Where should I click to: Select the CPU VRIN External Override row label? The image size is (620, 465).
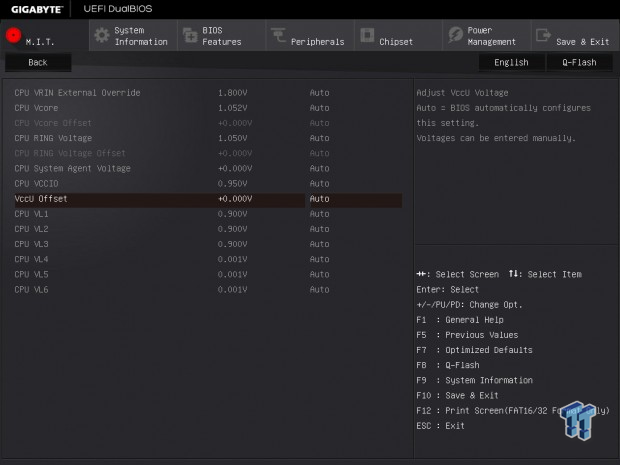pos(78,93)
